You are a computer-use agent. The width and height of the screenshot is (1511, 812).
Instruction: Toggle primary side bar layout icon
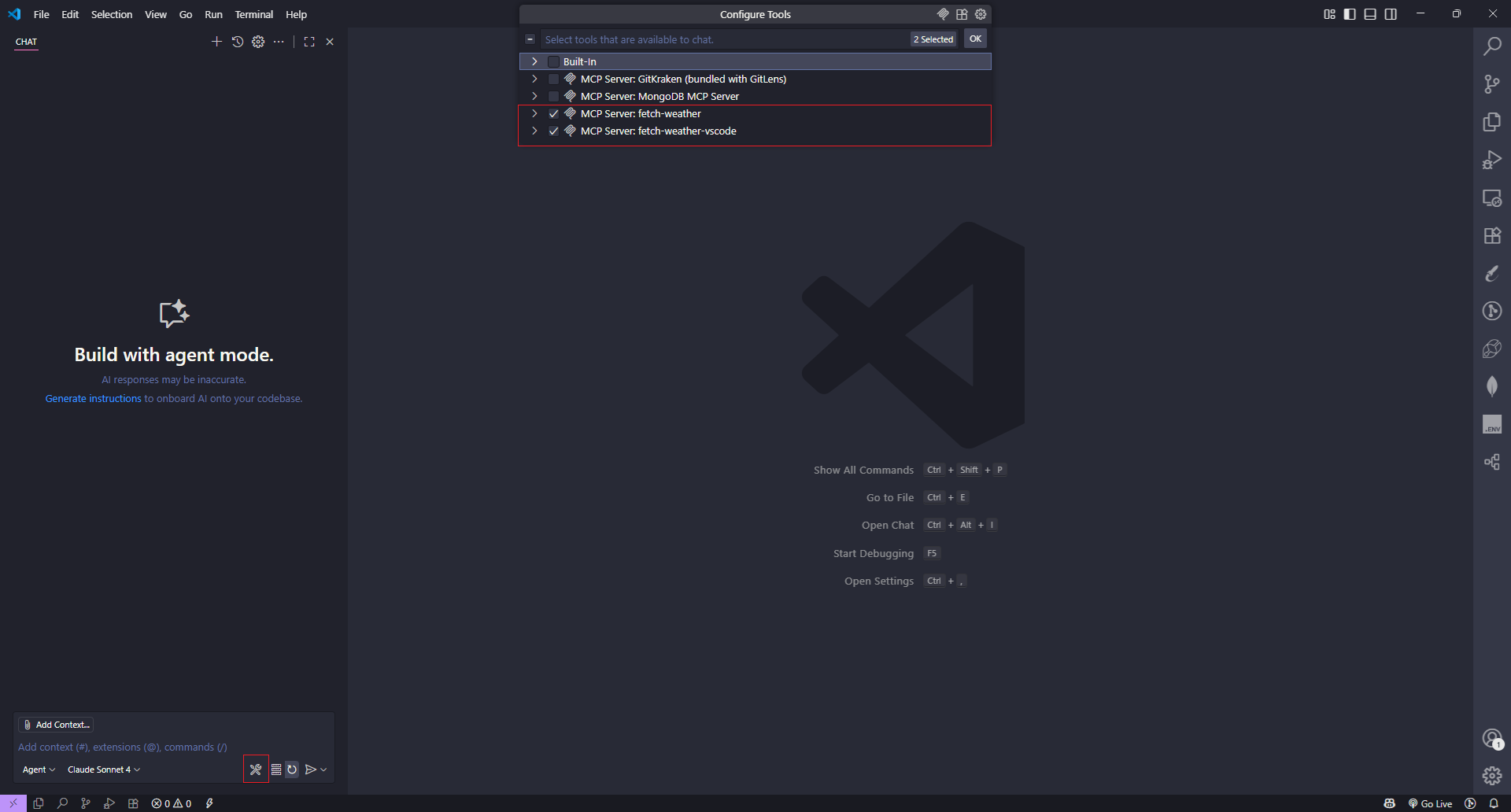1350,14
